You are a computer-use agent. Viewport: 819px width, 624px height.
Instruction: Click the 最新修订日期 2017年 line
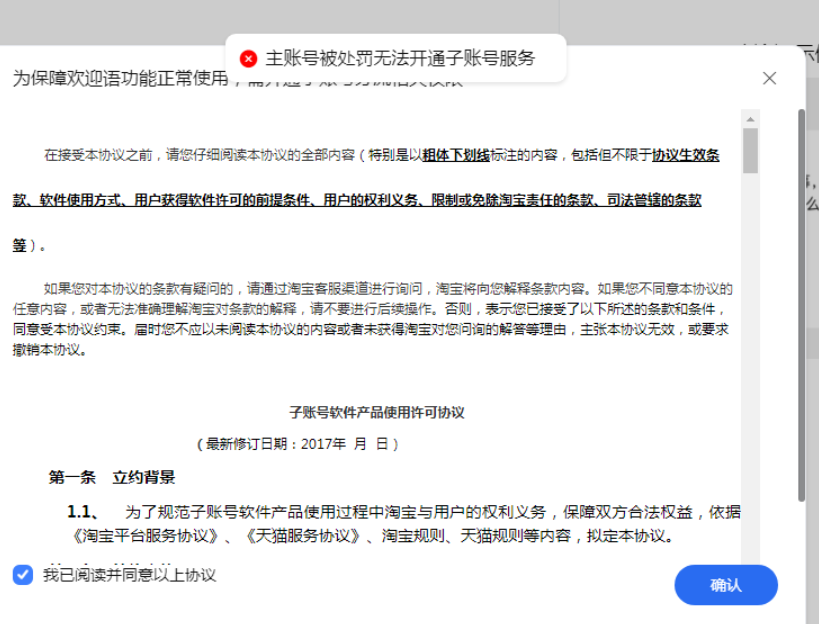point(298,444)
